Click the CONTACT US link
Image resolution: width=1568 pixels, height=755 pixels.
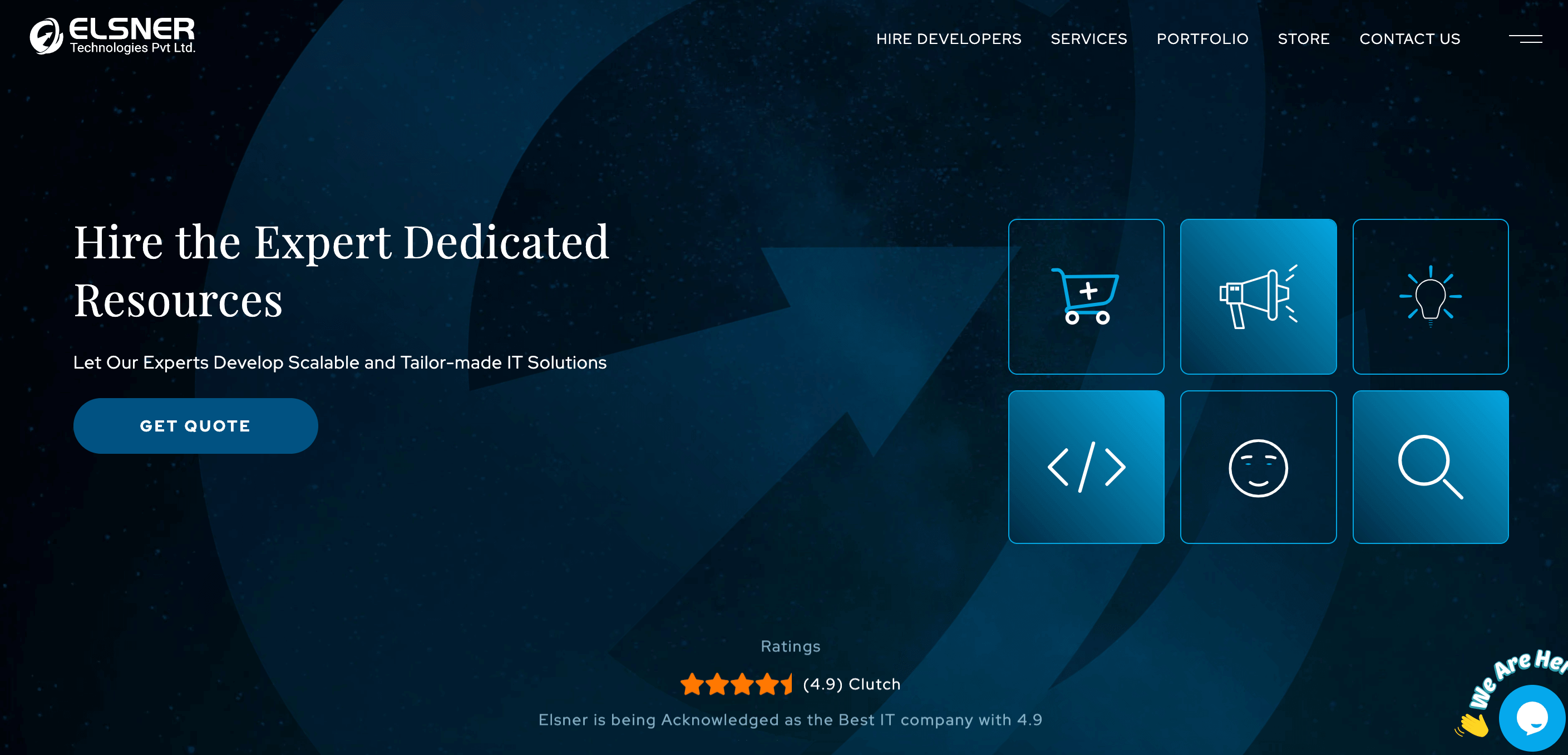[x=1409, y=38]
